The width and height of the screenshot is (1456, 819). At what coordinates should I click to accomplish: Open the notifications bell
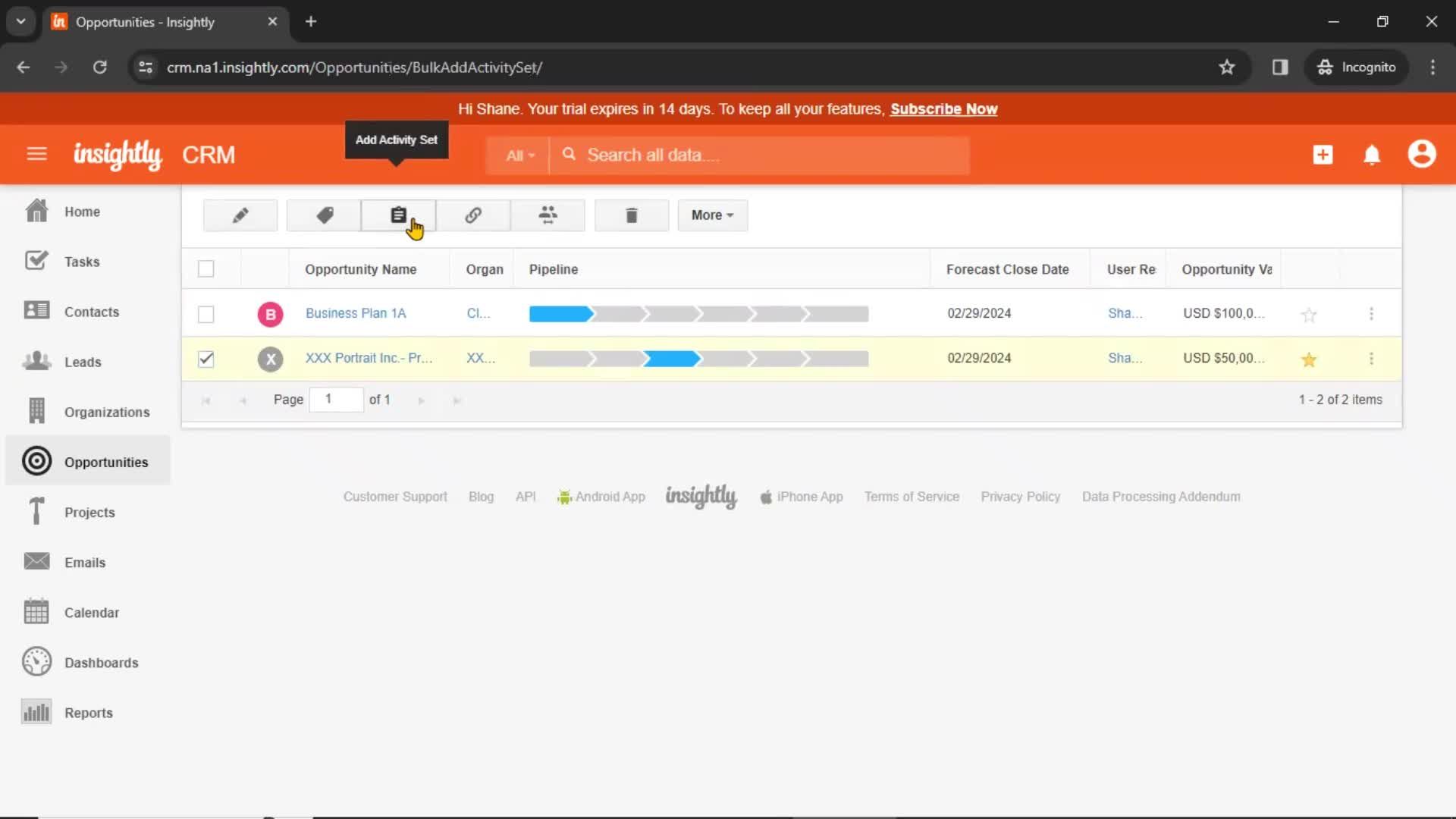point(1372,155)
